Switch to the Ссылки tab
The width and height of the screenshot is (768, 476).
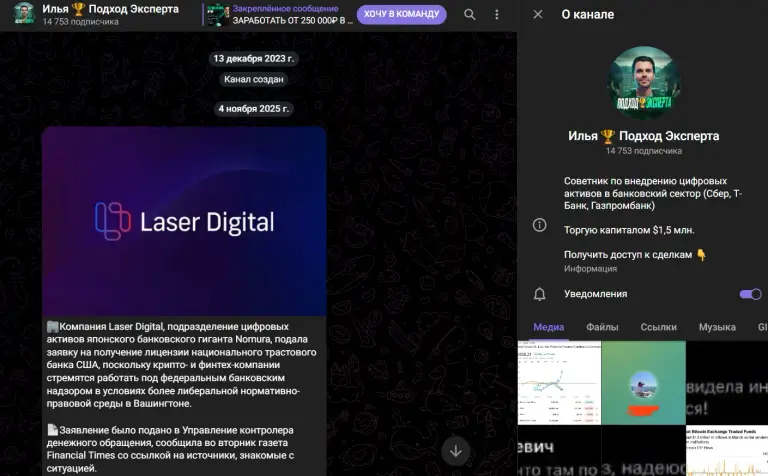(658, 327)
